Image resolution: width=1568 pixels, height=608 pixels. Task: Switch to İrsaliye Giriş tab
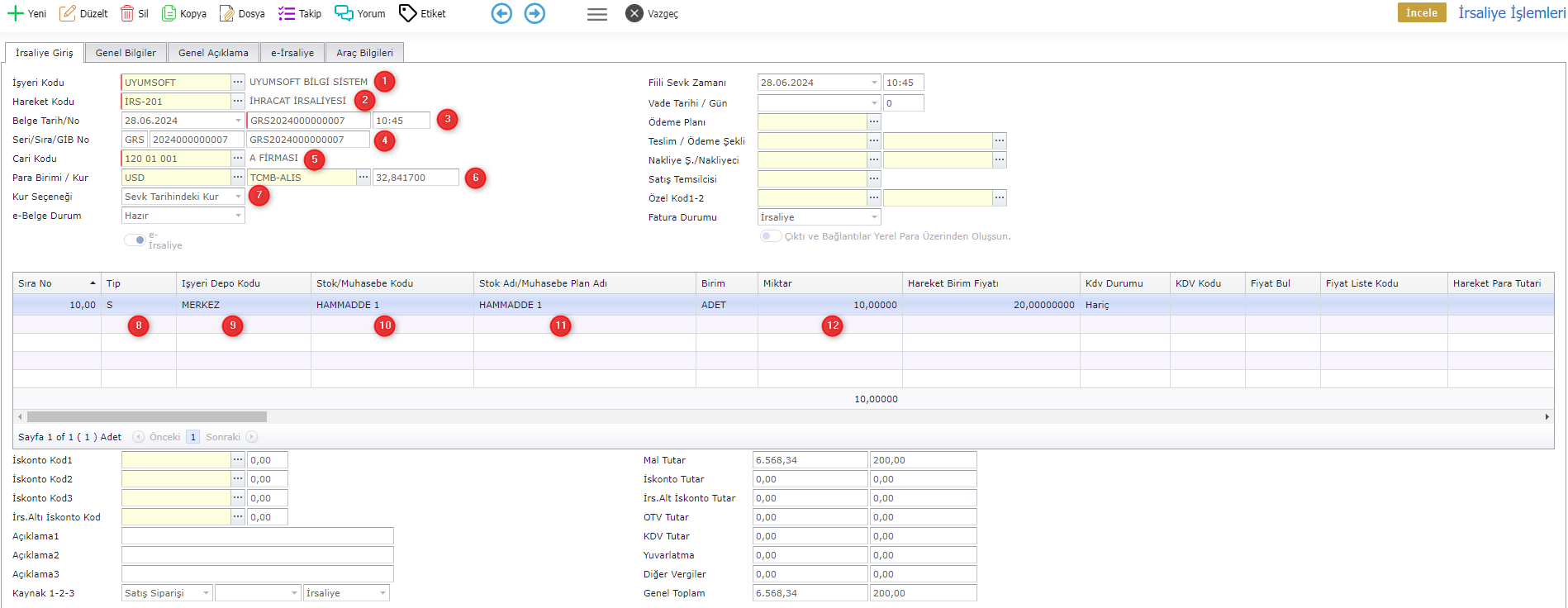tap(45, 53)
